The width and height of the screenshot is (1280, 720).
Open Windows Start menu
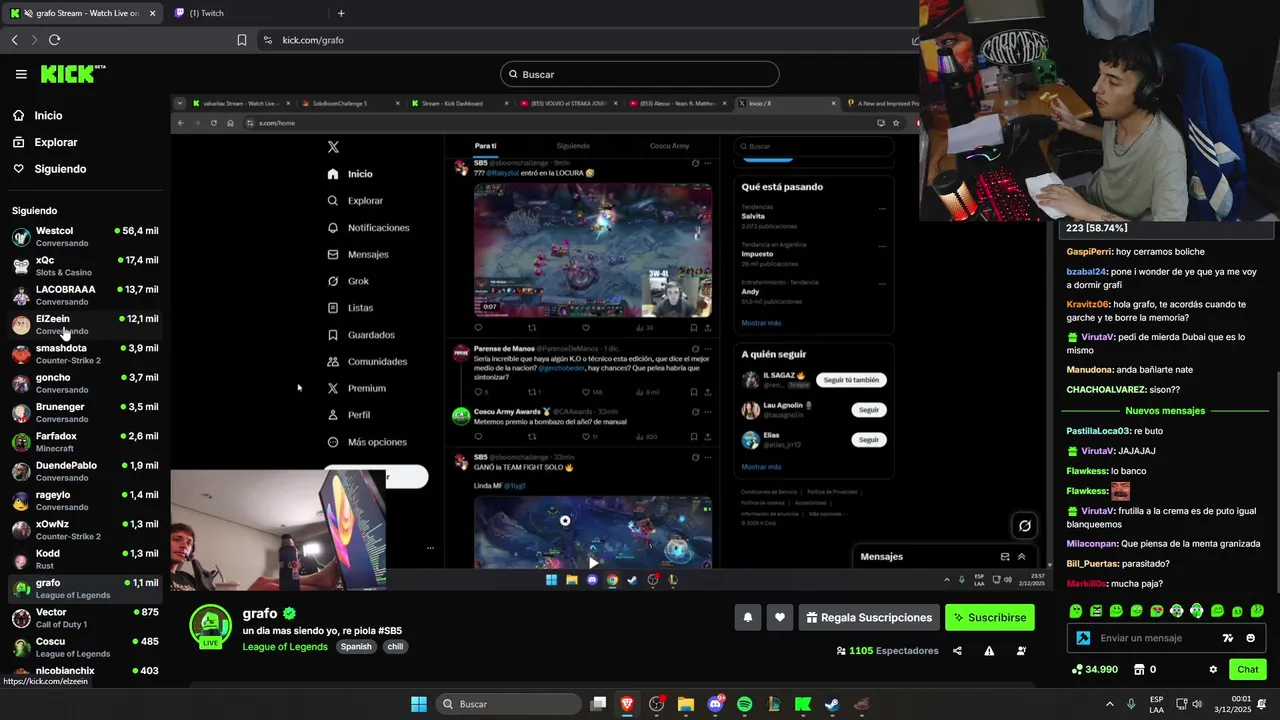pyautogui.click(x=419, y=704)
